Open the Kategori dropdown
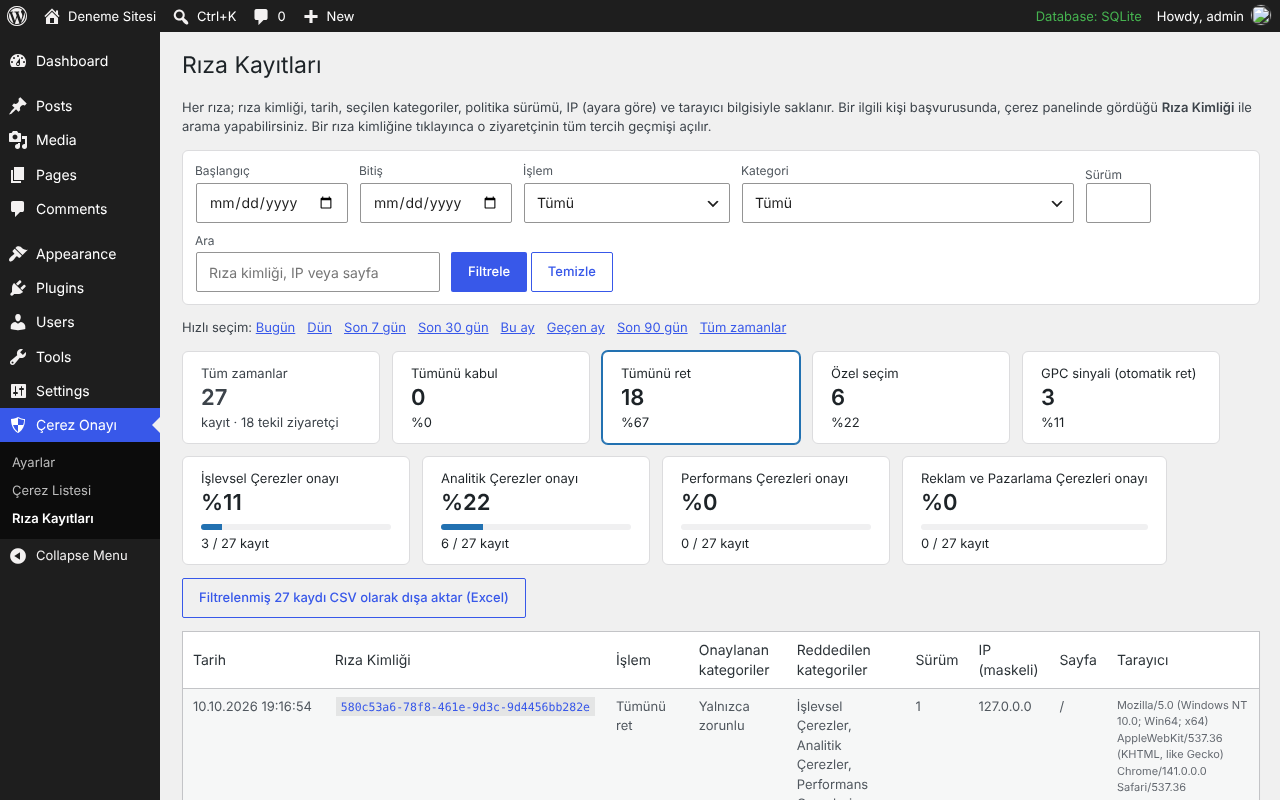Screen dimensions: 1280x800 pyautogui.click(x=908, y=203)
